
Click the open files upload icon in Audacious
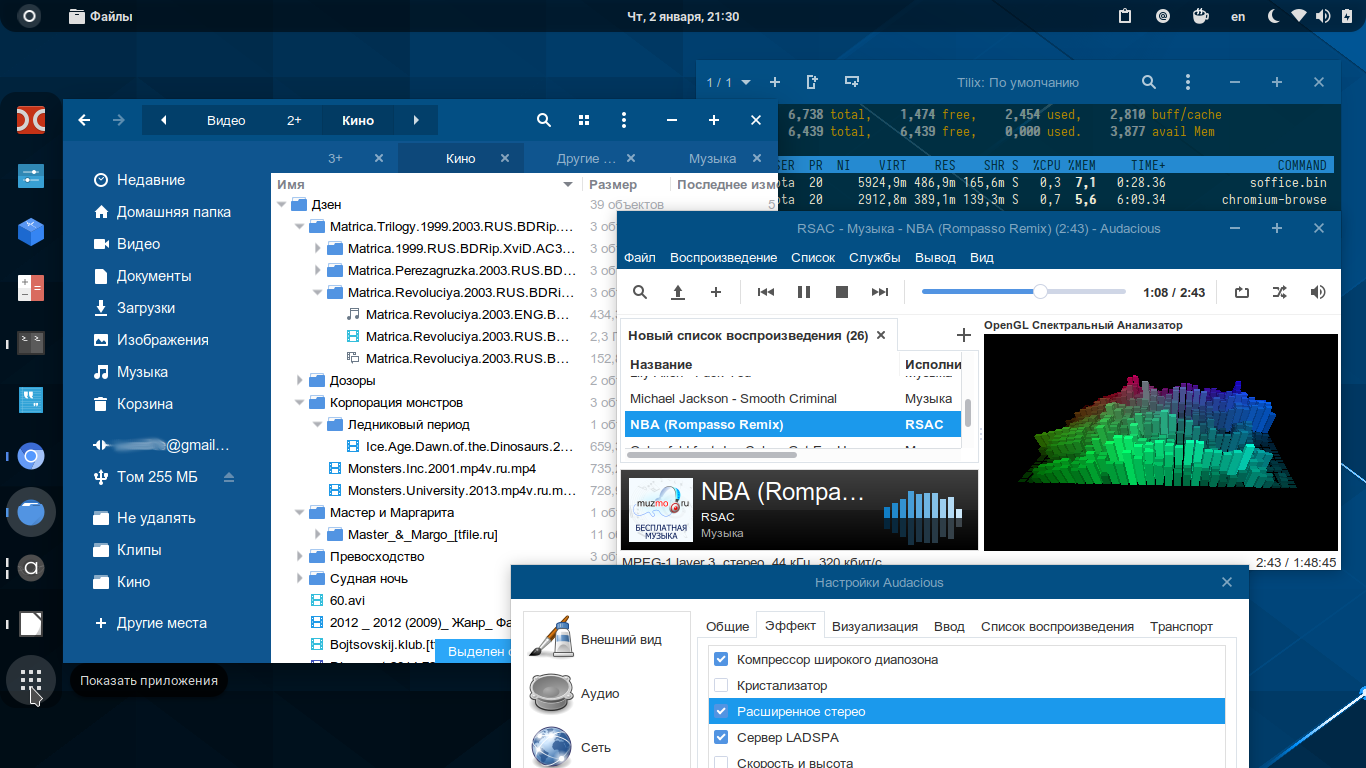pos(678,292)
